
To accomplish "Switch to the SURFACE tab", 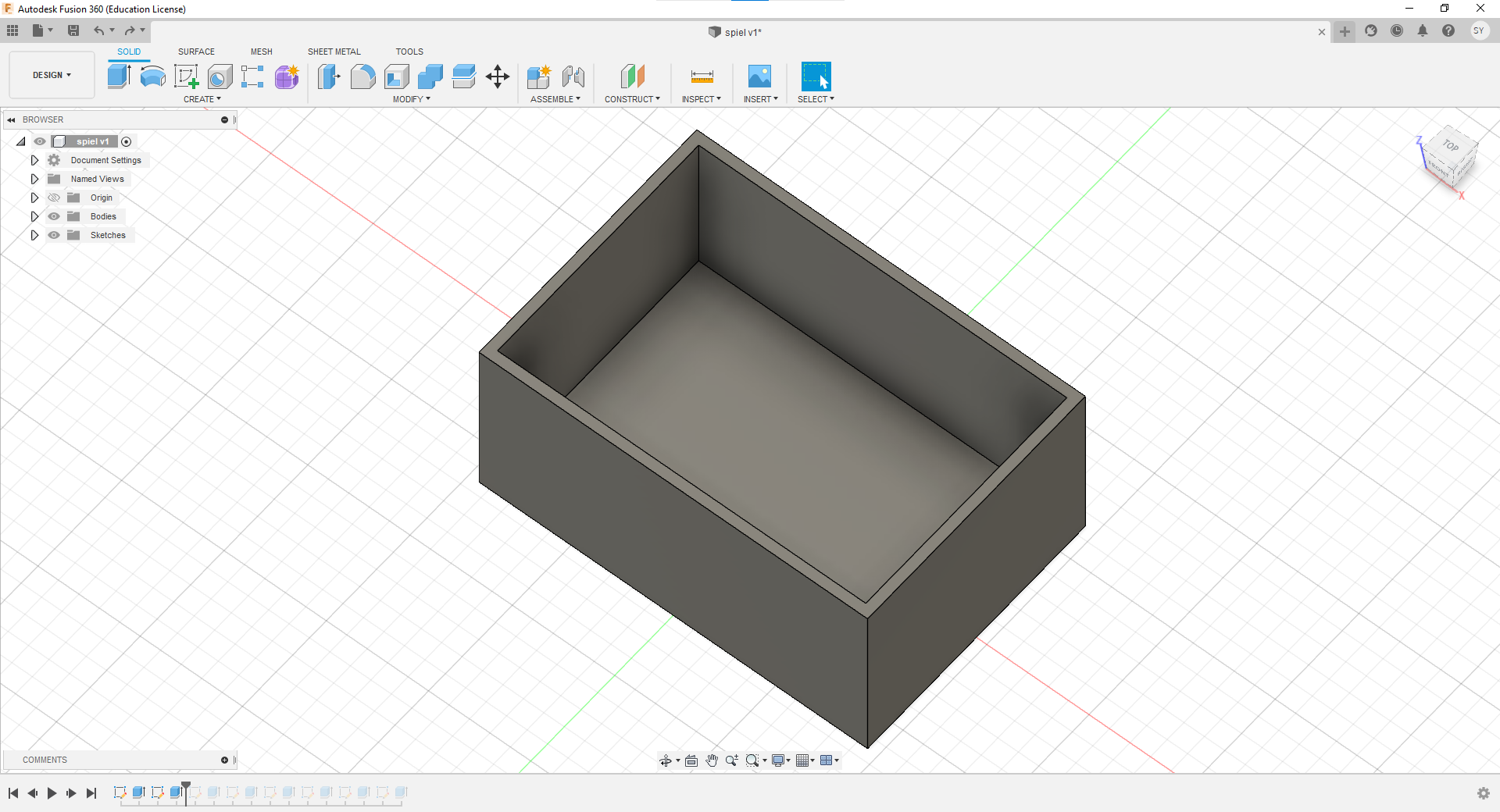I will point(196,52).
